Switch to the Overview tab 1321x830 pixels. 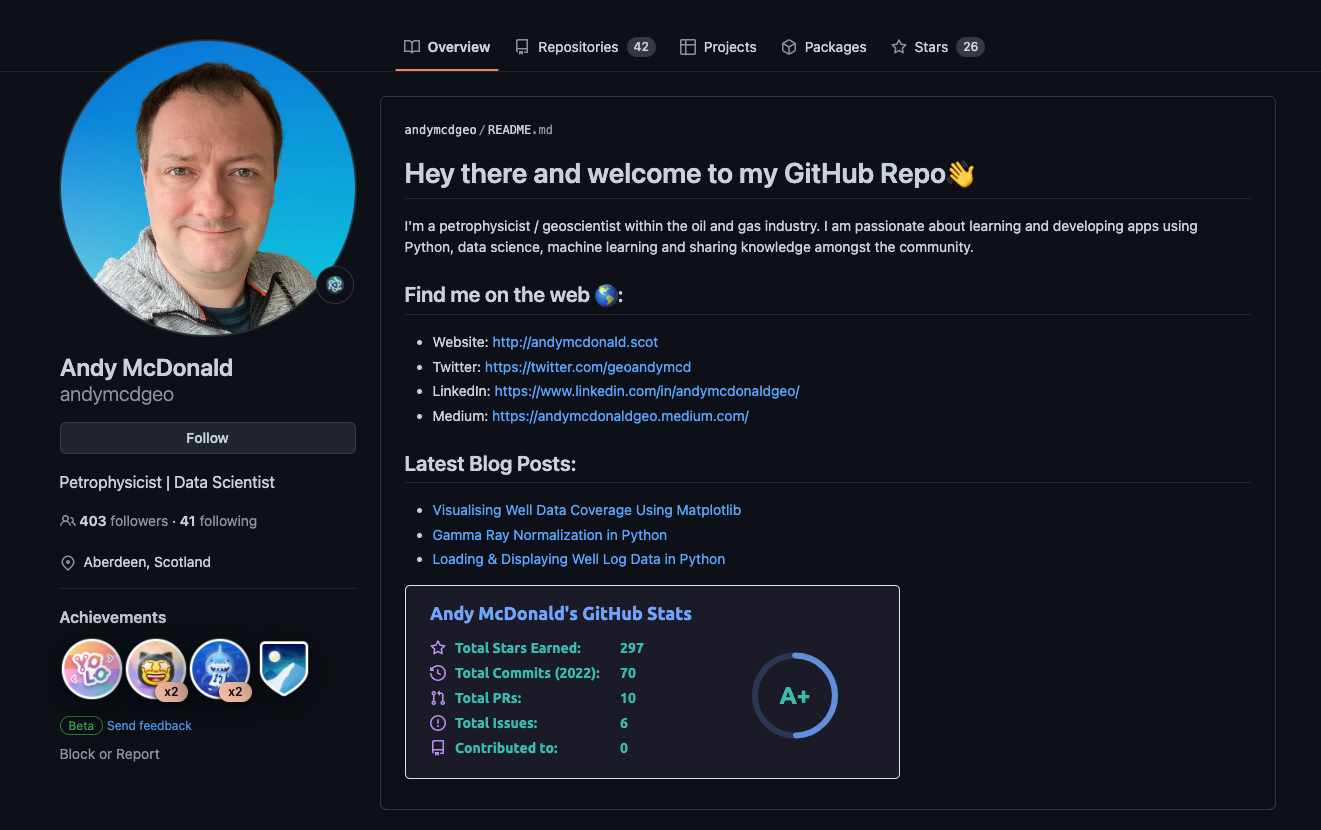pos(447,47)
